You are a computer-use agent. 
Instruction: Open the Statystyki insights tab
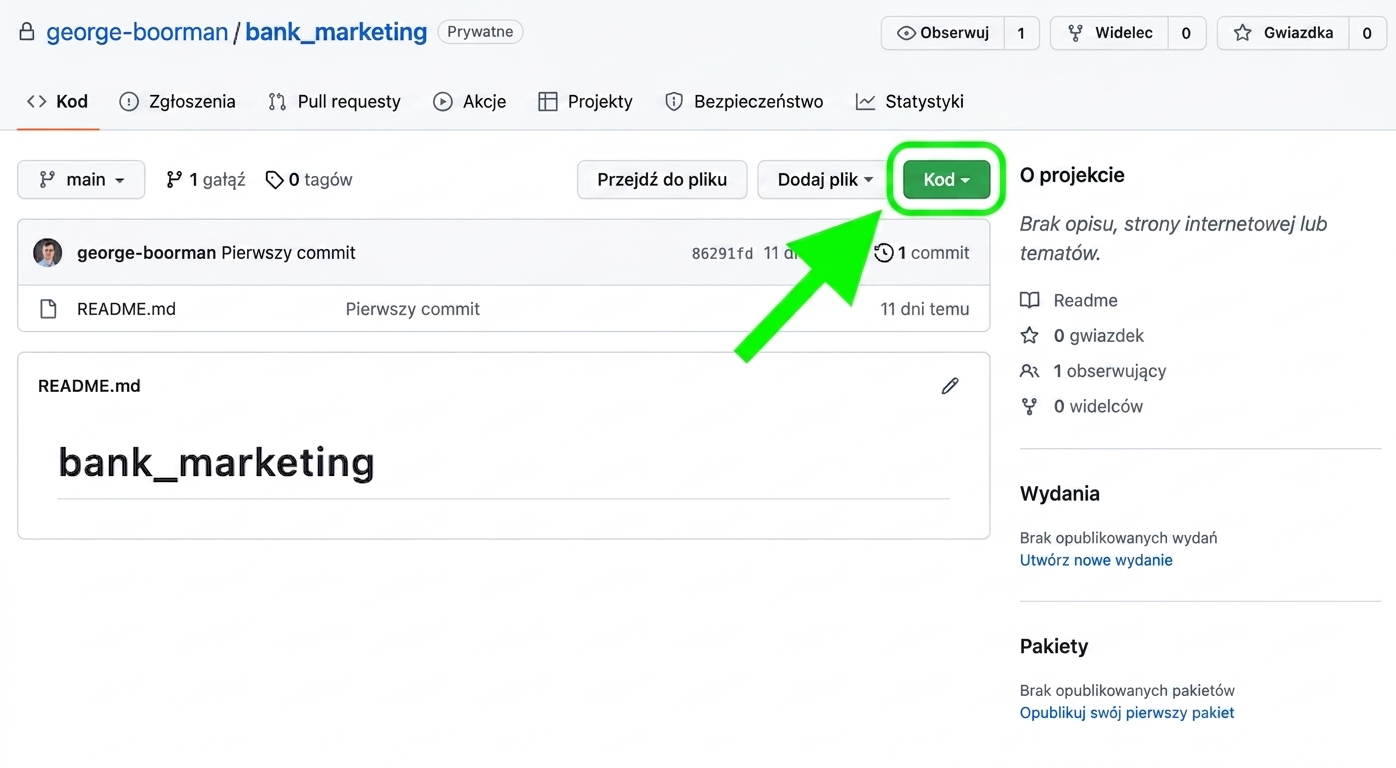point(910,101)
